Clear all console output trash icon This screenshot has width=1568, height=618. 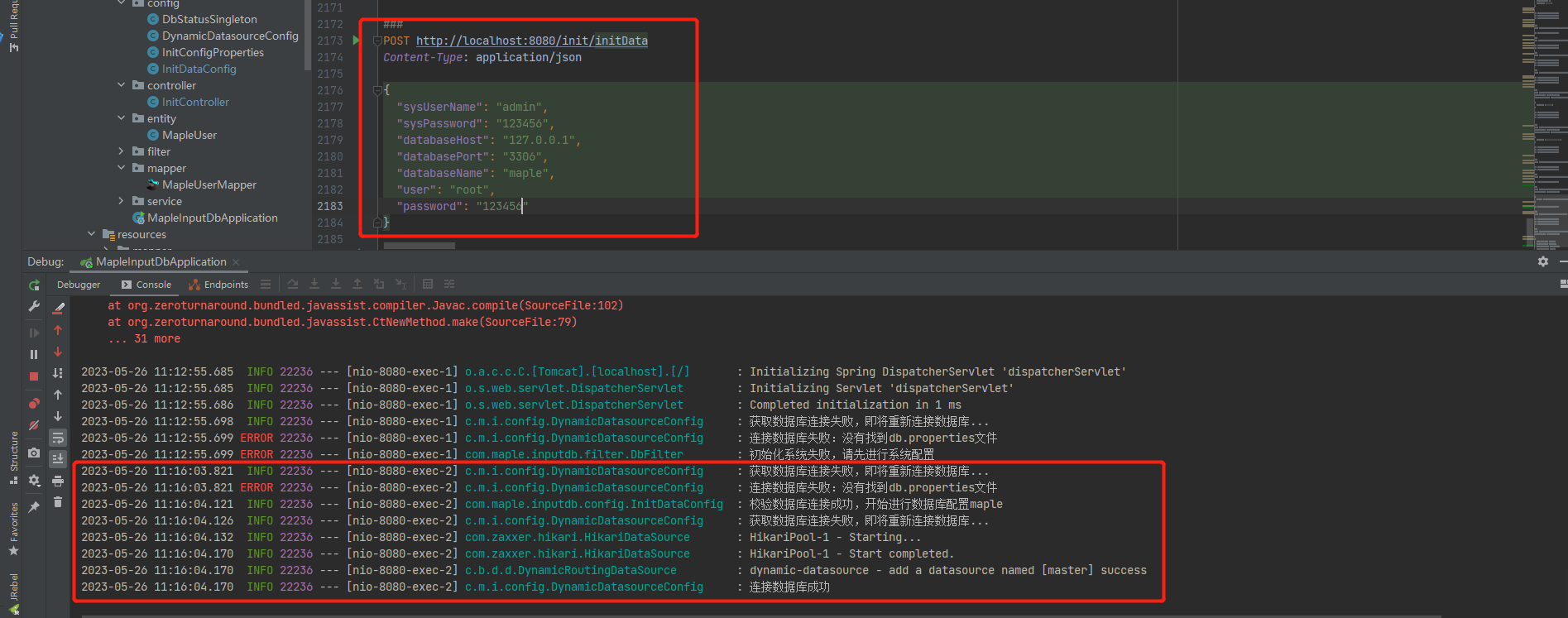(x=58, y=502)
